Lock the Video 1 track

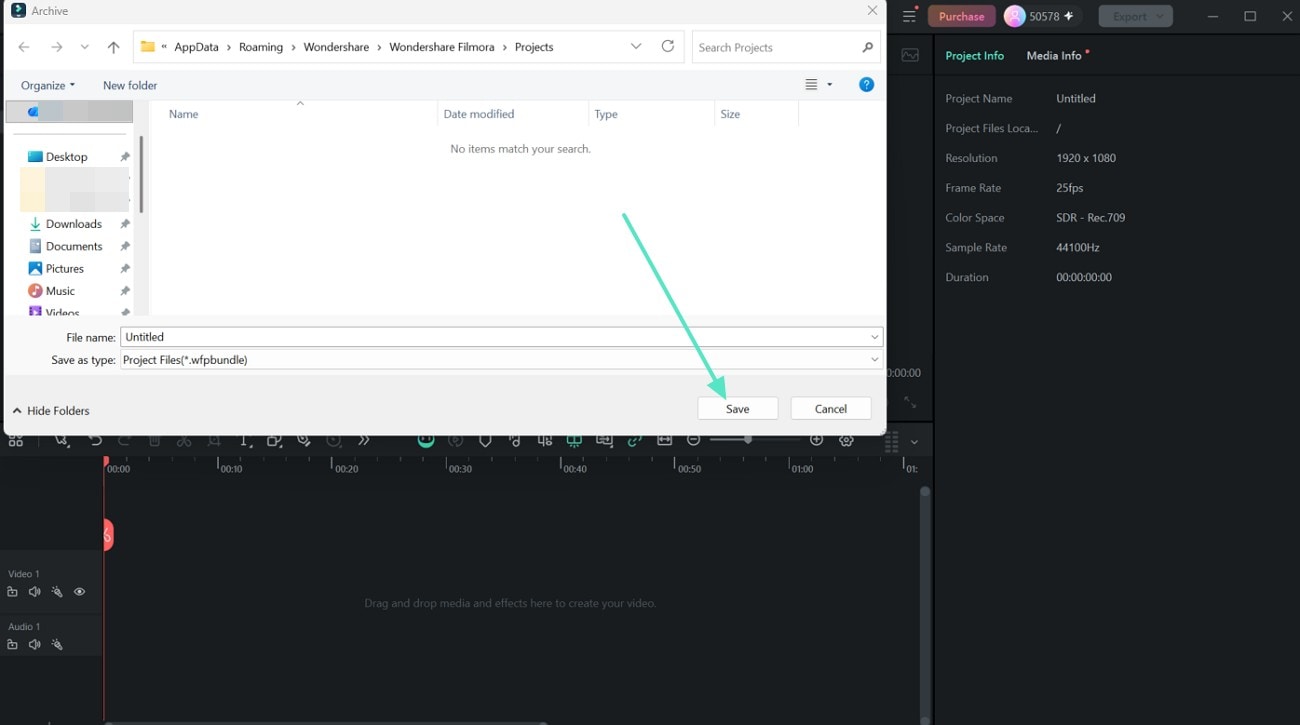(x=12, y=592)
